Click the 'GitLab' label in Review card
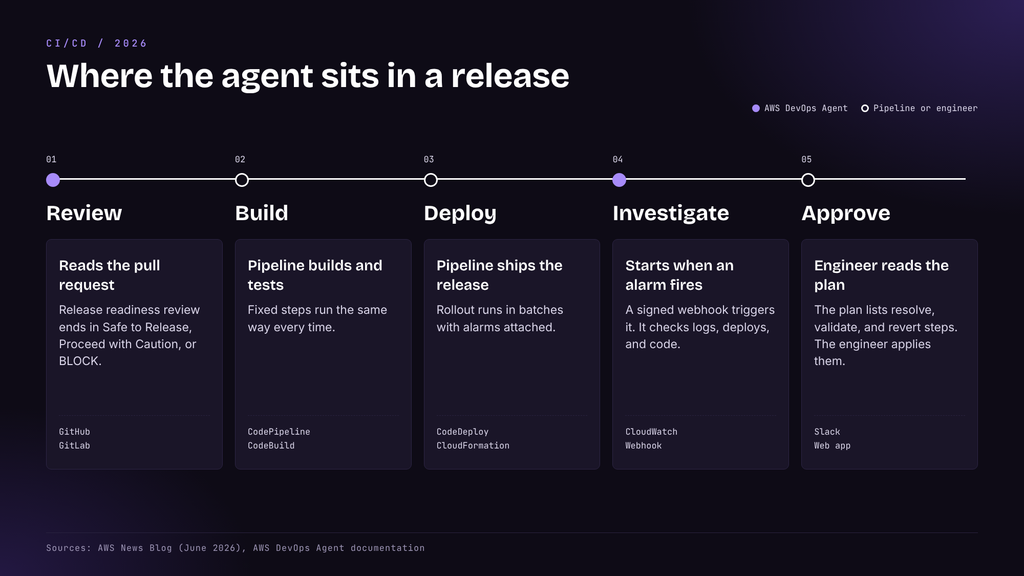Viewport: 1024px width, 576px height. tap(74, 445)
